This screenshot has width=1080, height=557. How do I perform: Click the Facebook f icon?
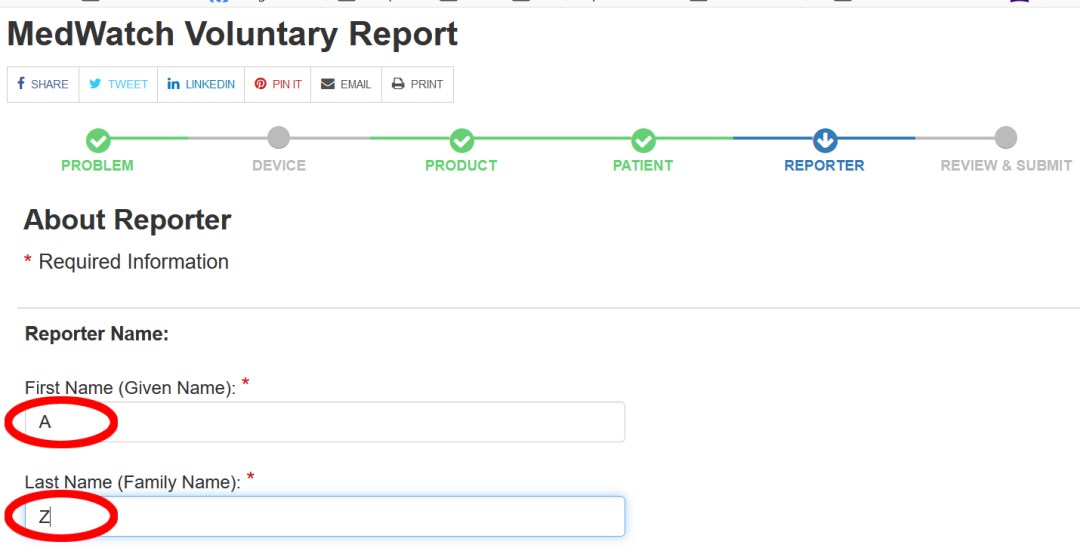[21, 83]
